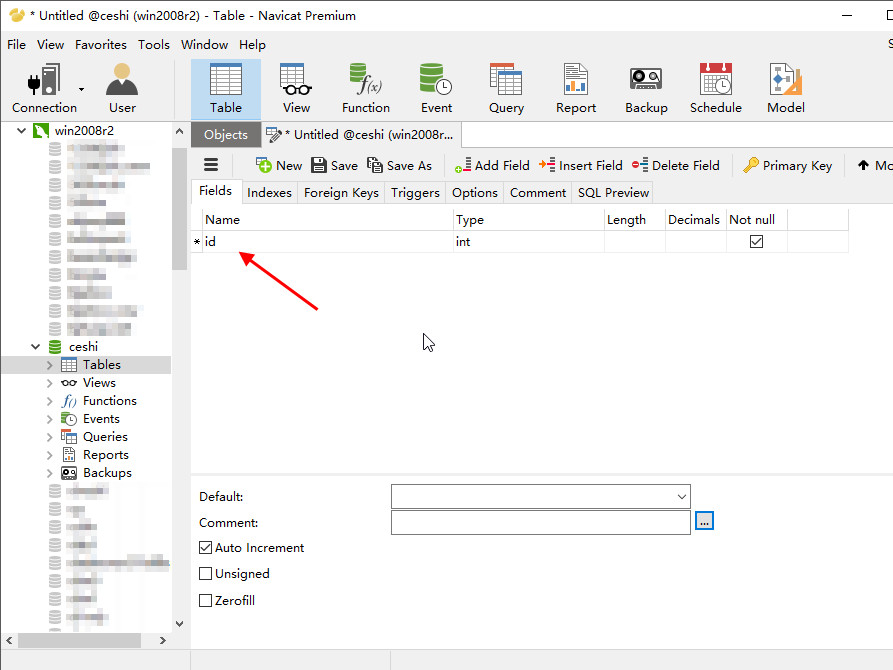
Task: Switch to the Foreign Keys tab
Action: [x=341, y=193]
